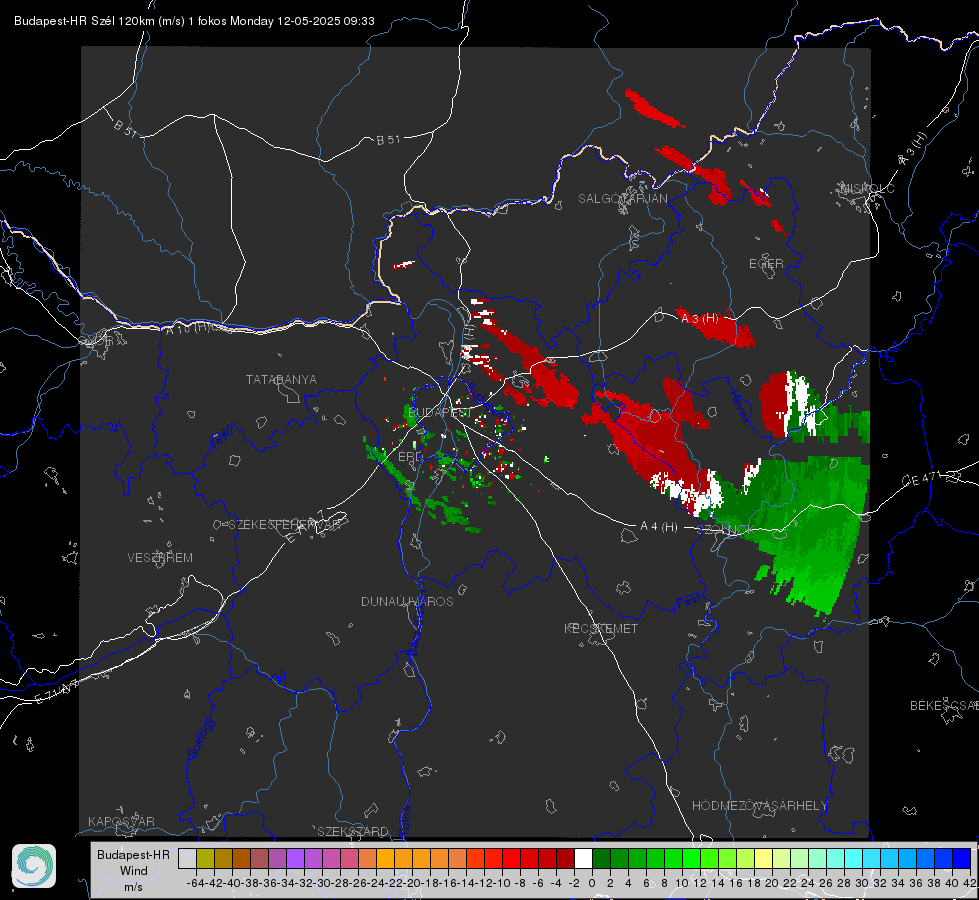
Task: Click the MISKOLC city label
Action: [x=867, y=188]
